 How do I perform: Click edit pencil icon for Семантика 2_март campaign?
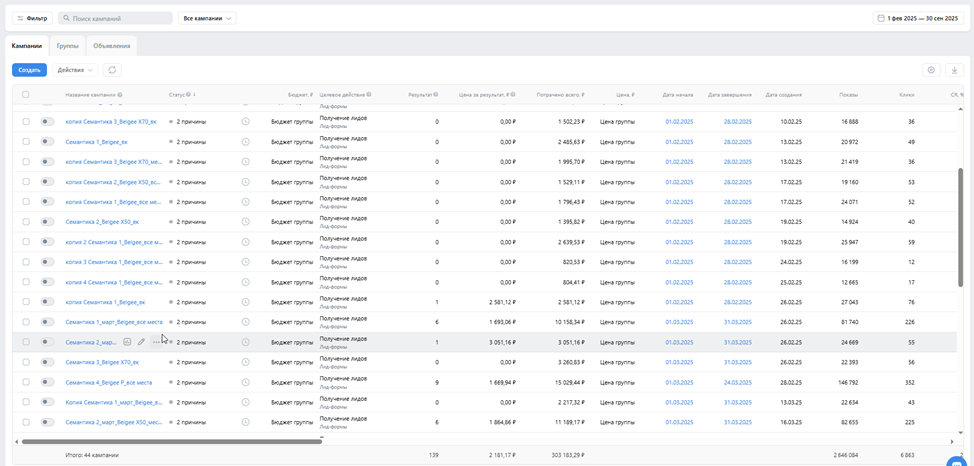tap(141, 342)
